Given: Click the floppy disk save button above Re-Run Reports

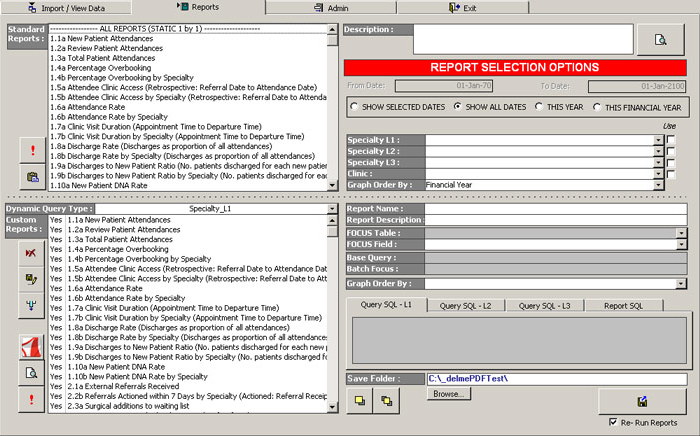Looking at the screenshot, I should tap(642, 402).
